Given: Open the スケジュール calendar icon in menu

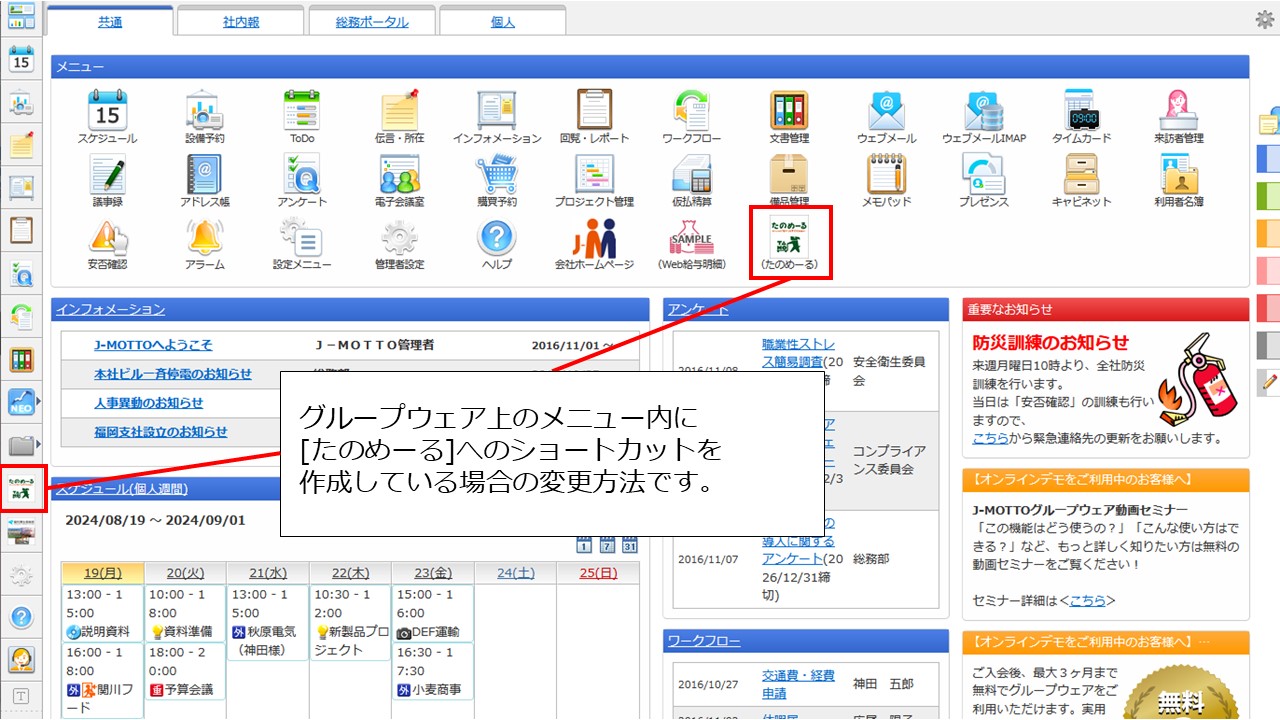Looking at the screenshot, I should 107,112.
